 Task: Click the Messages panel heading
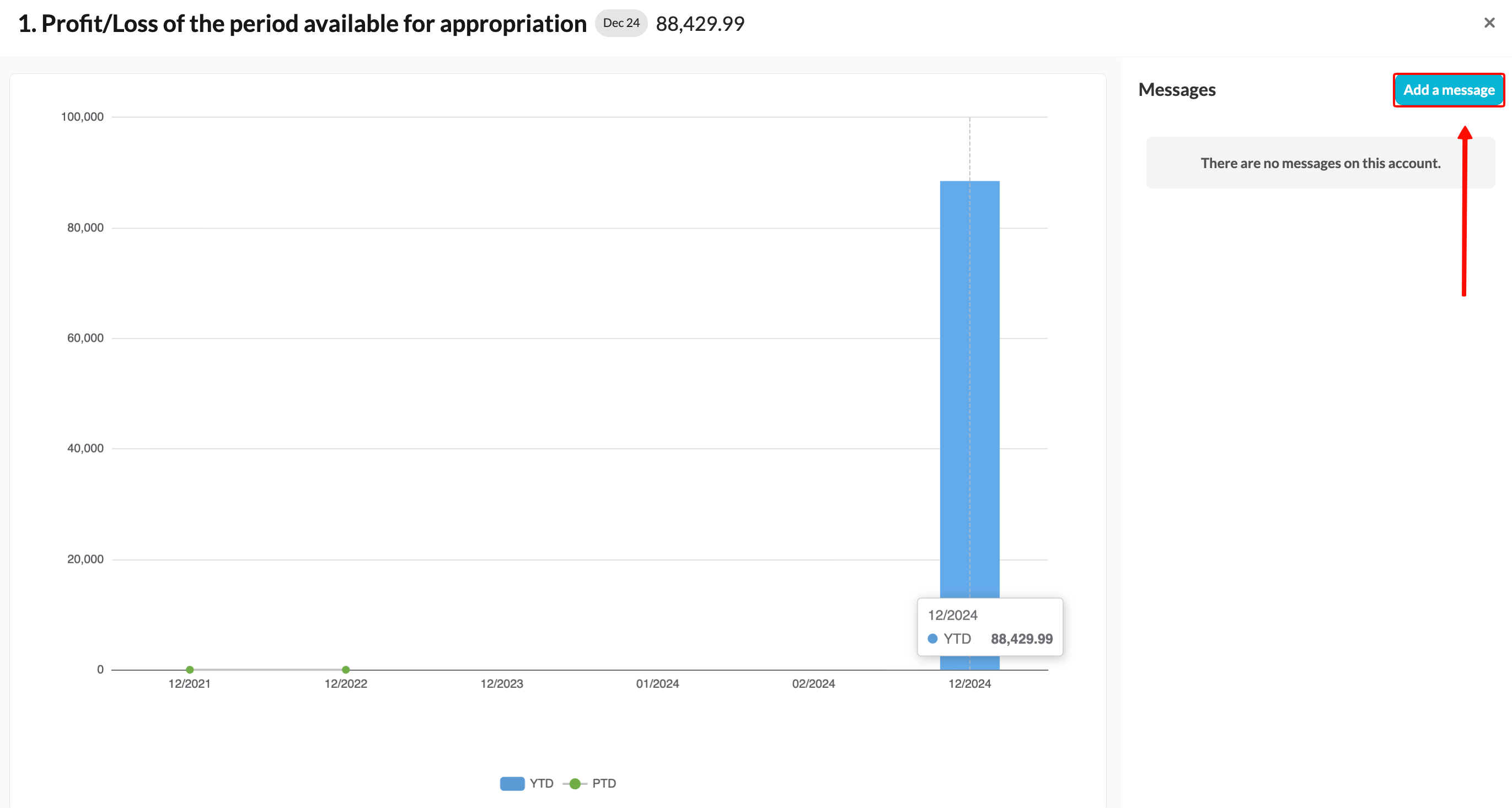tap(1177, 89)
